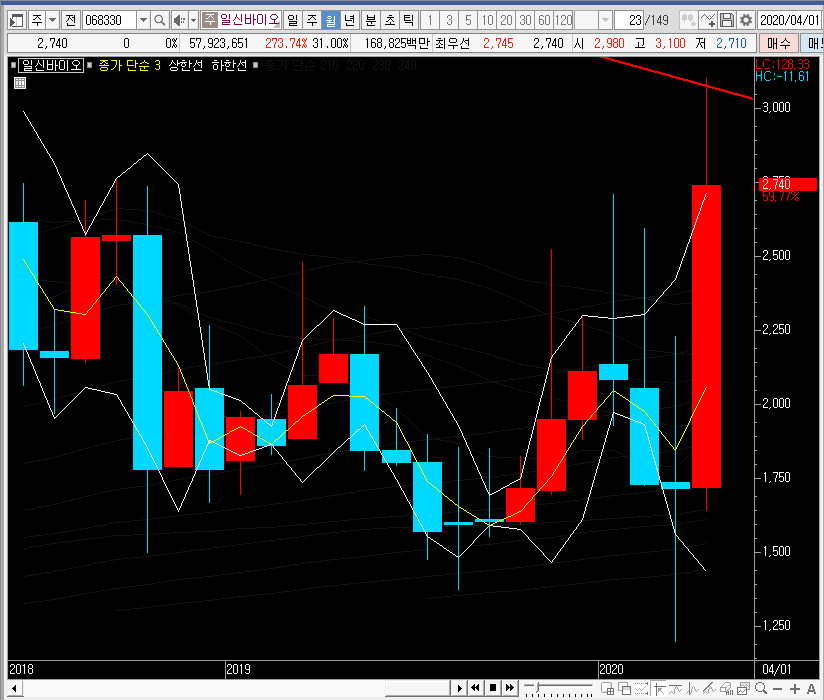The height and width of the screenshot is (700, 824).
Task: Click the stop button in chart playback
Action: point(493,688)
